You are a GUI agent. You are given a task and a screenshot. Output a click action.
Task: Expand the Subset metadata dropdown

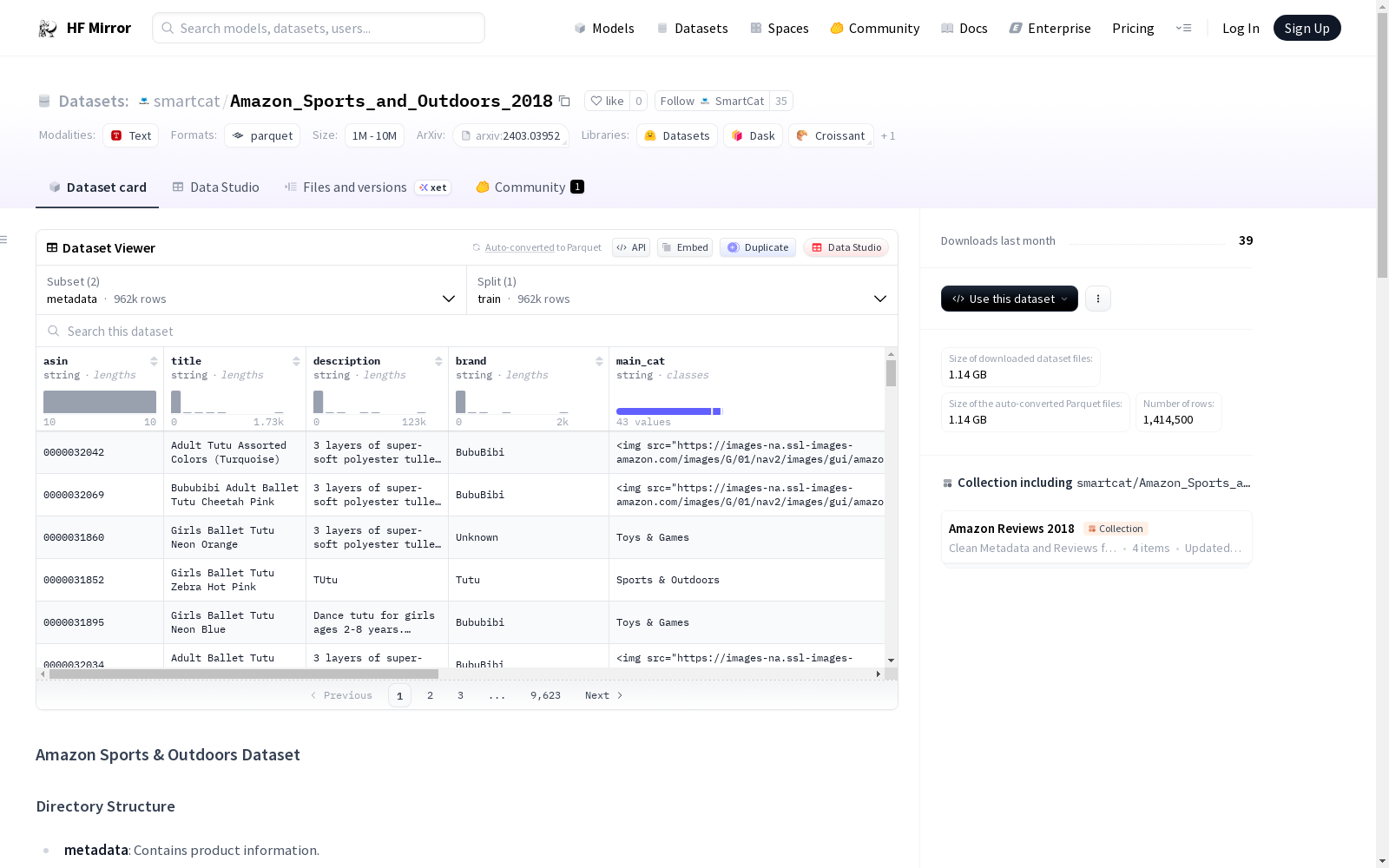pyautogui.click(x=252, y=290)
